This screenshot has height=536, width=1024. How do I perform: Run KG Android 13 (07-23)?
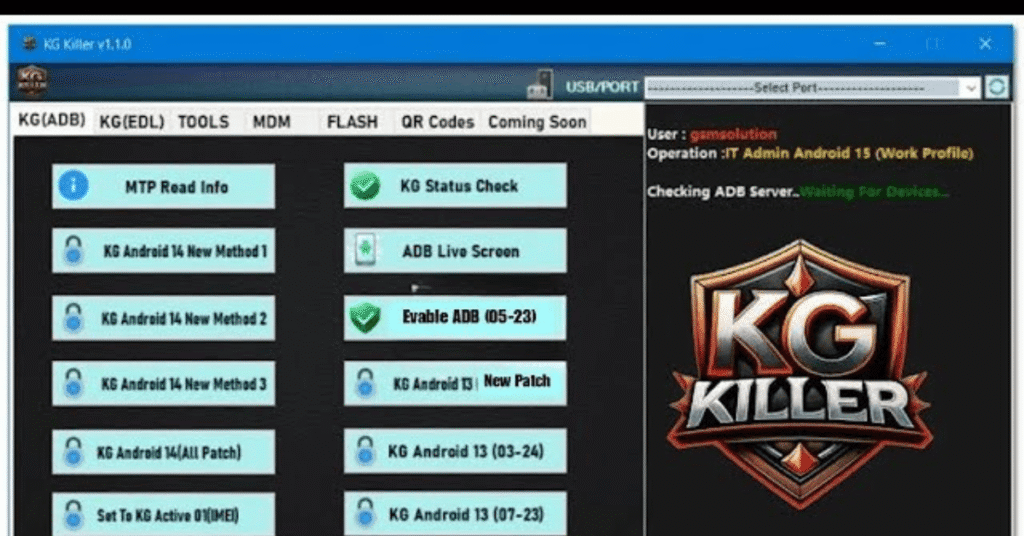tap(455, 514)
